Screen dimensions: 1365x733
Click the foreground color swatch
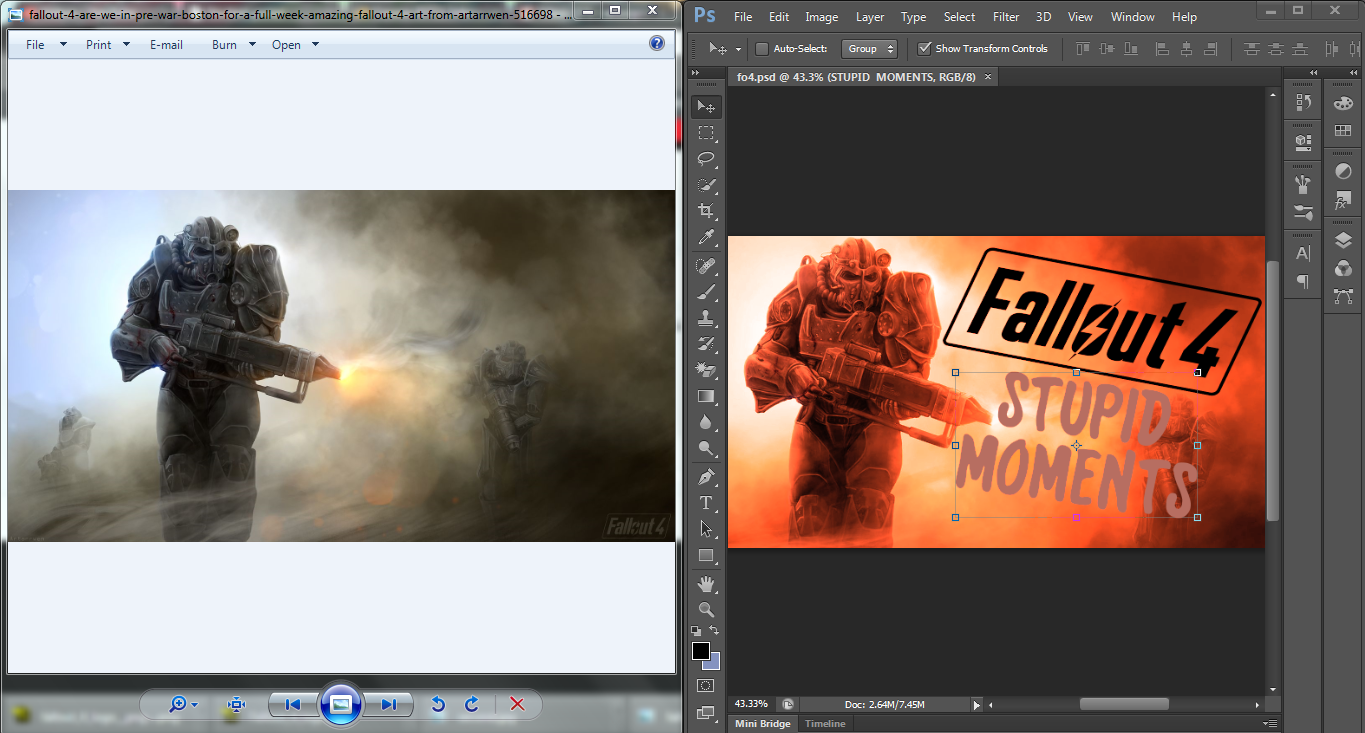point(701,651)
